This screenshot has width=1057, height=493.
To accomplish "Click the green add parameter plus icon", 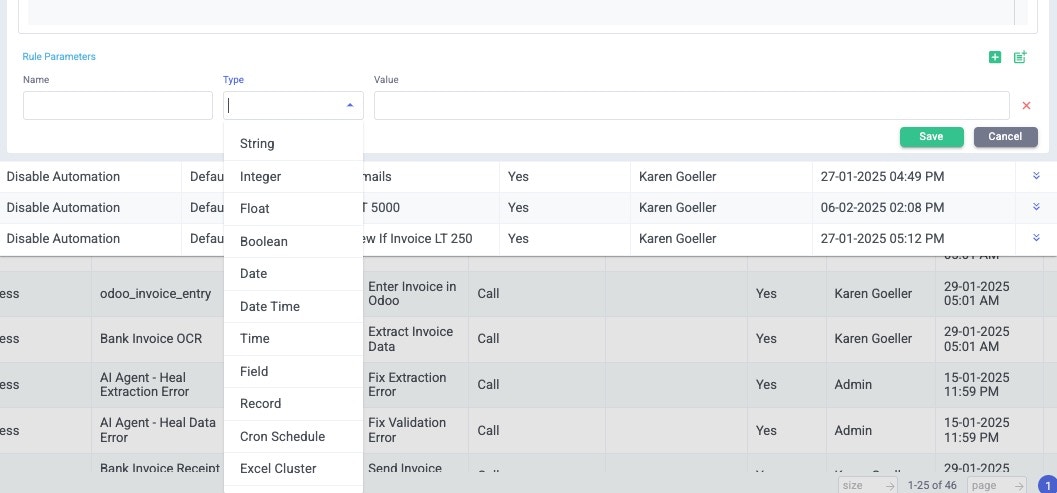I will pos(995,58).
